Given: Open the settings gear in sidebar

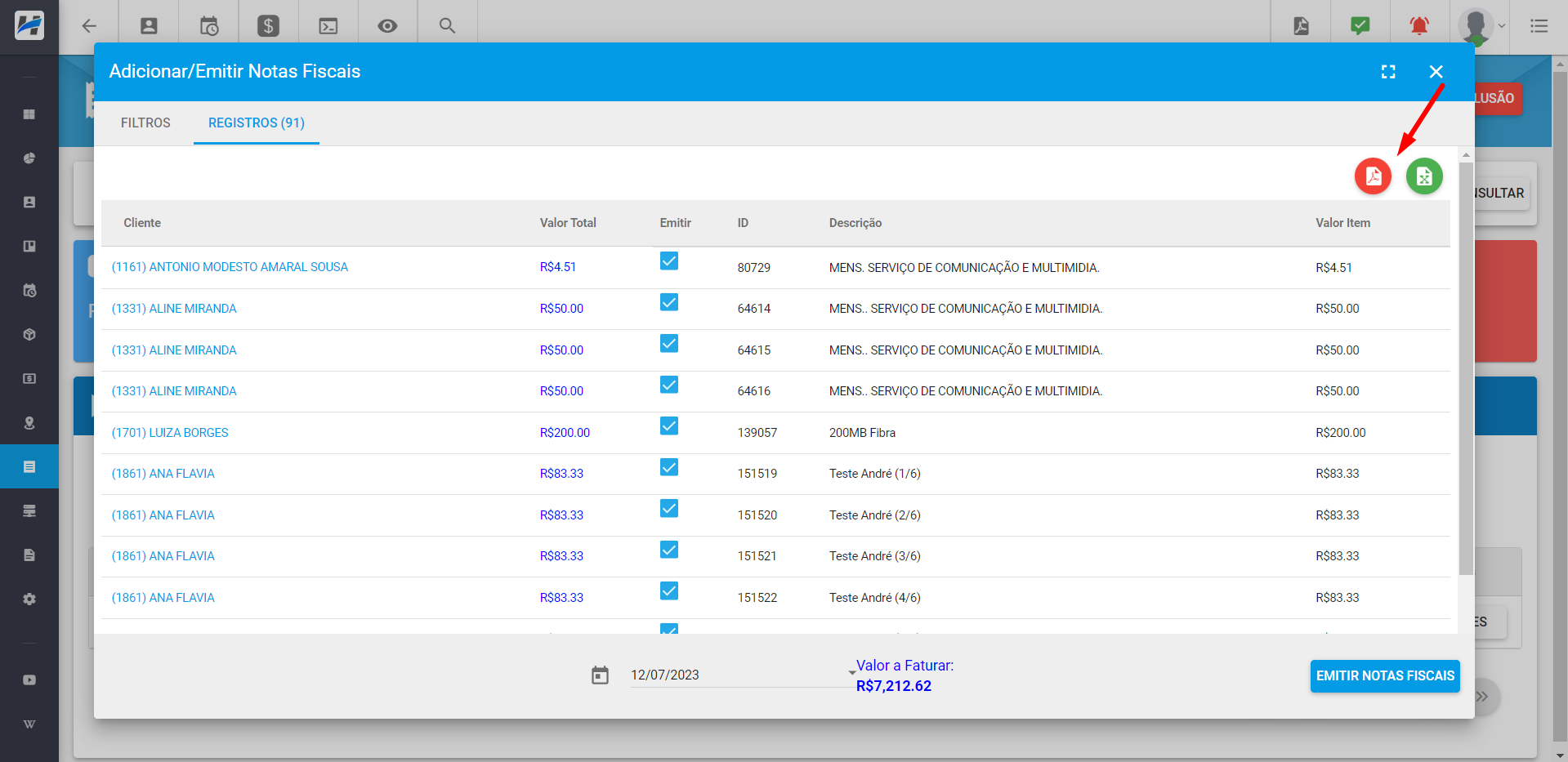Looking at the screenshot, I should coord(29,599).
